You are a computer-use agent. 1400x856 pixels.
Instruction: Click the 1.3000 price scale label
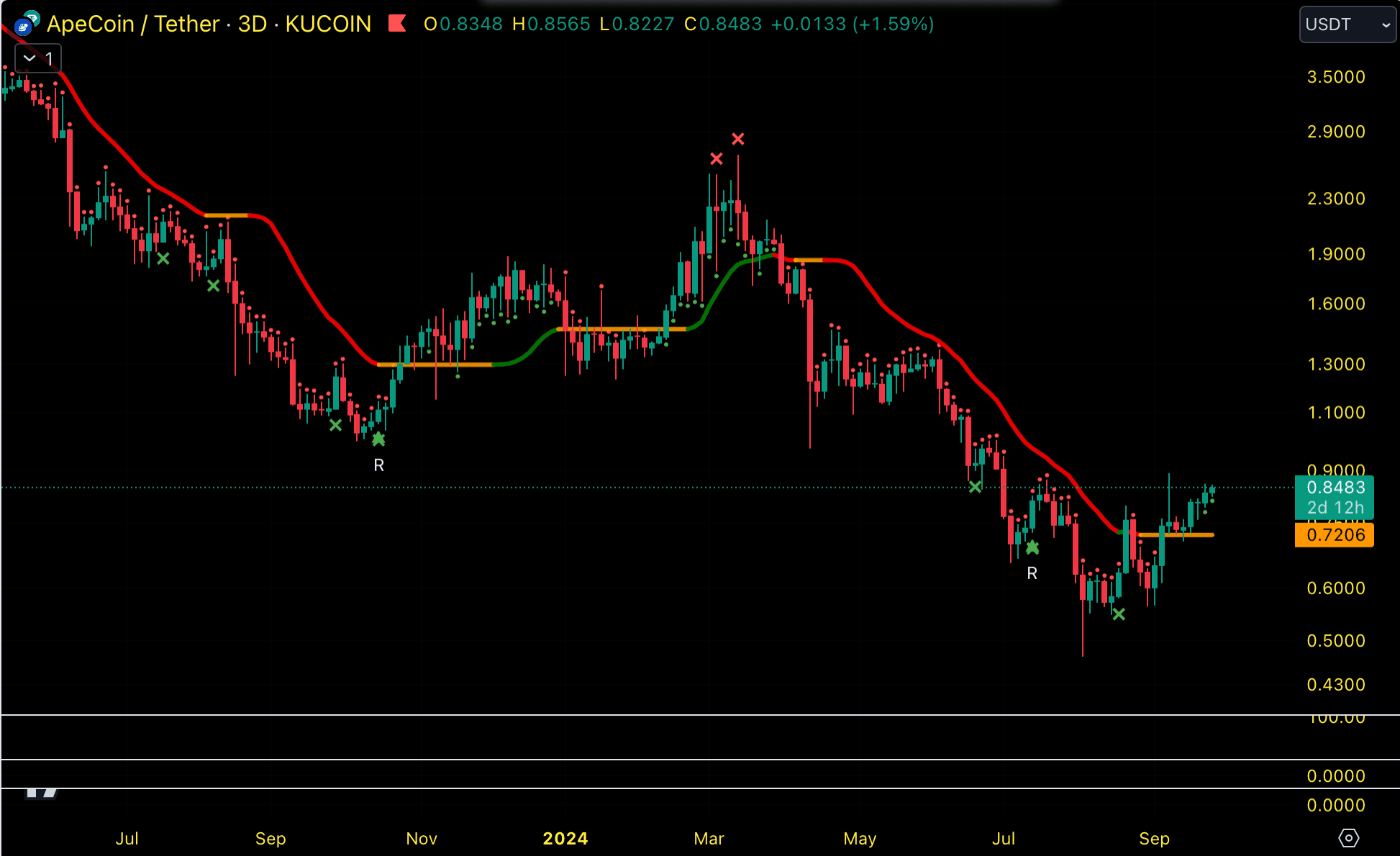1336,364
